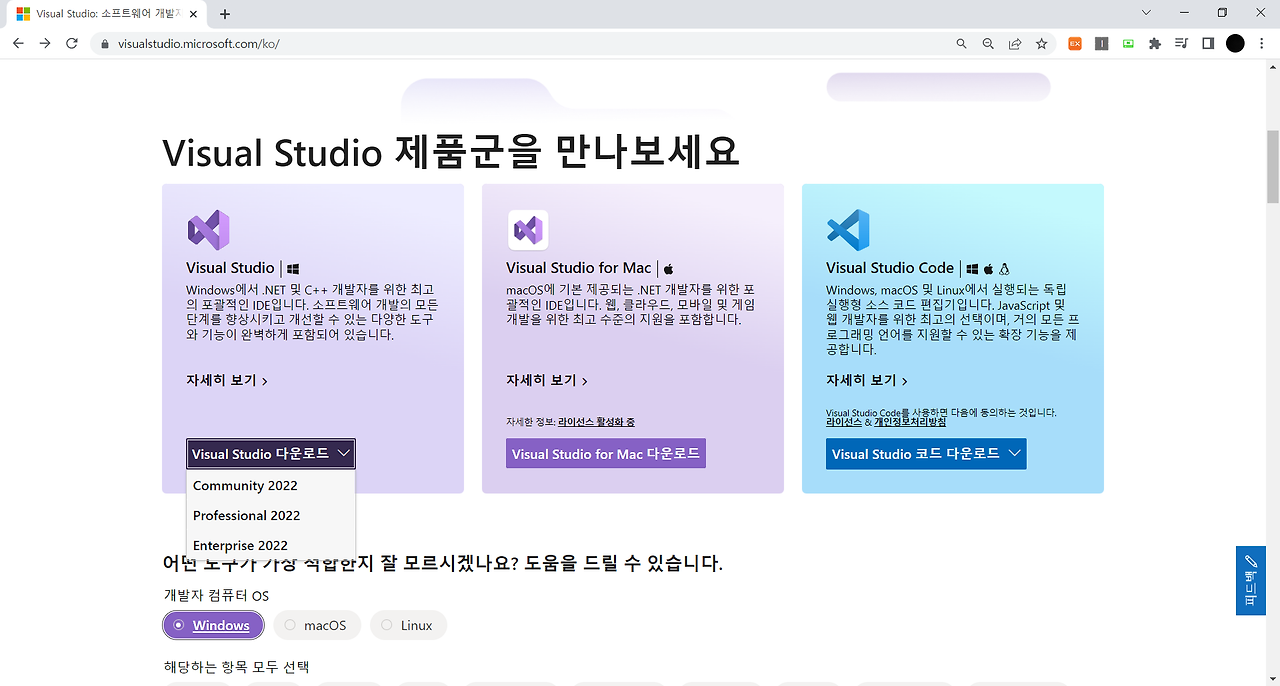Click the search magnifier icon in address bar
This screenshot has height=686, width=1280.
pyautogui.click(x=962, y=44)
